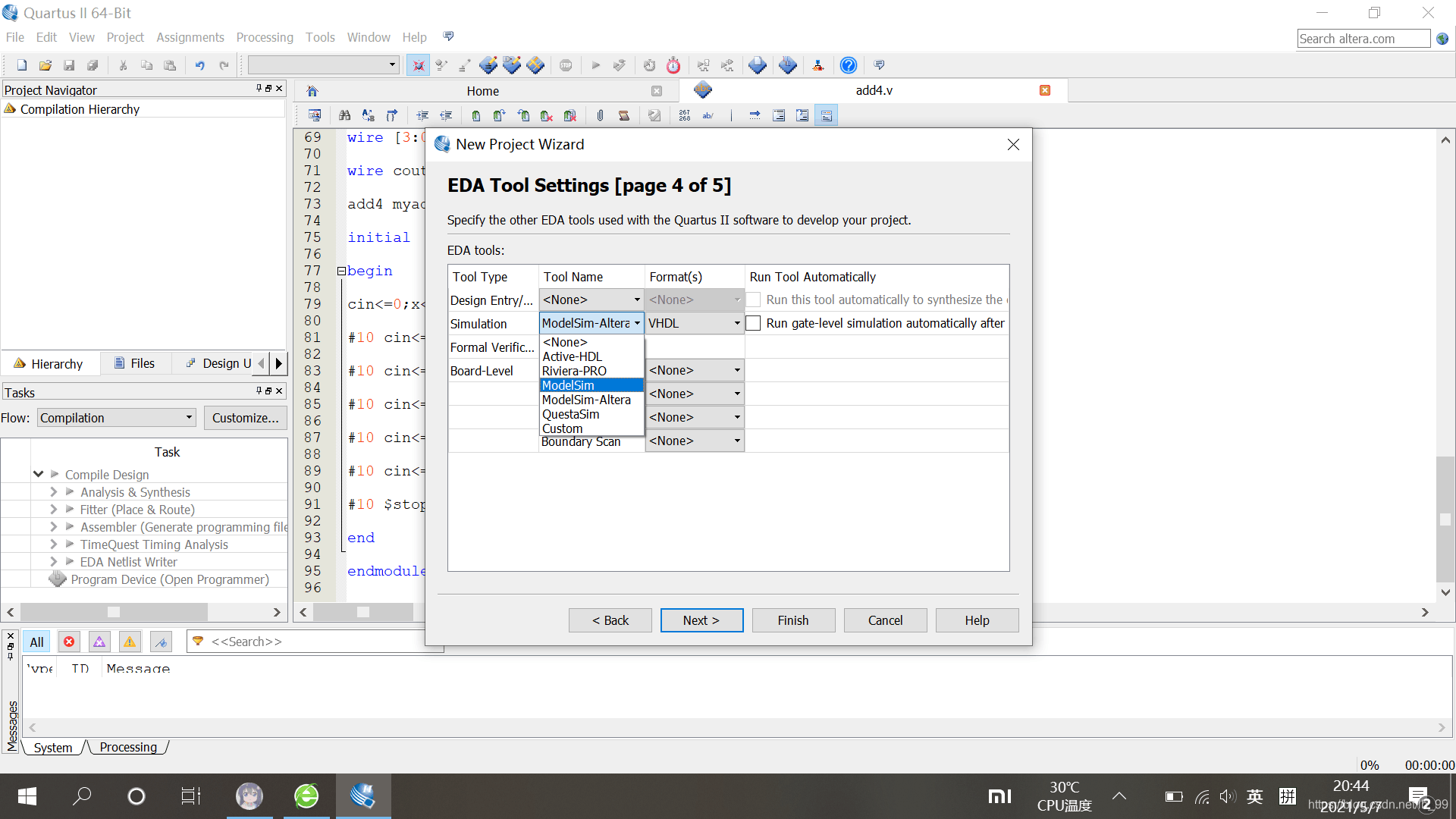
Task: Click the Search altera.com input field
Action: pos(1362,39)
